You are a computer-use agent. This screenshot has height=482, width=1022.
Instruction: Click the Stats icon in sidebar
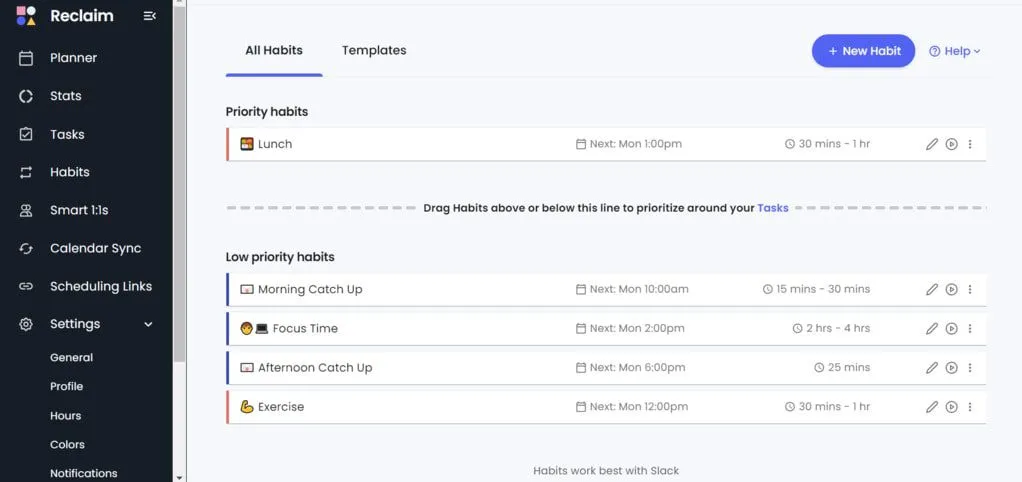27,96
